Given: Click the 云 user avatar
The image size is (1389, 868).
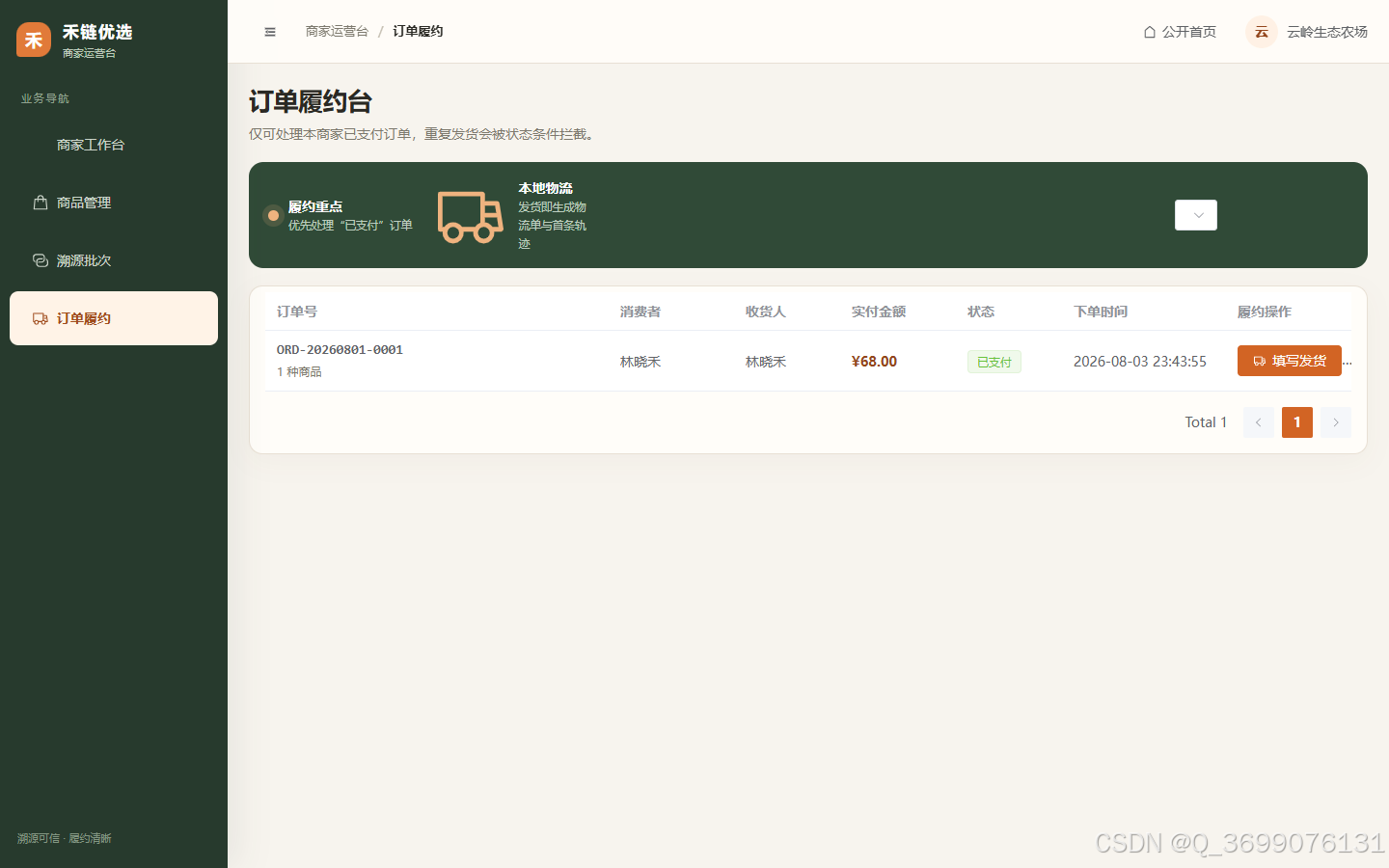Looking at the screenshot, I should pyautogui.click(x=1262, y=32).
